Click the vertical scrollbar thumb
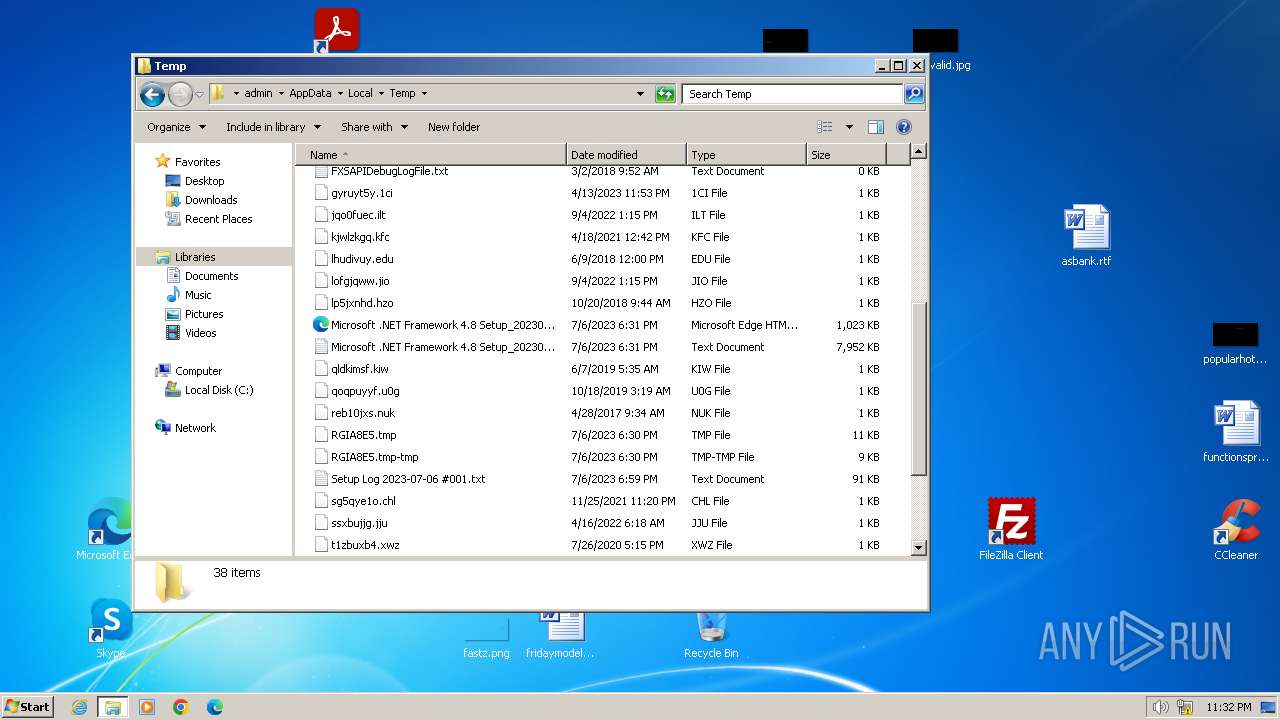This screenshot has height=720, width=1280. coord(919,388)
